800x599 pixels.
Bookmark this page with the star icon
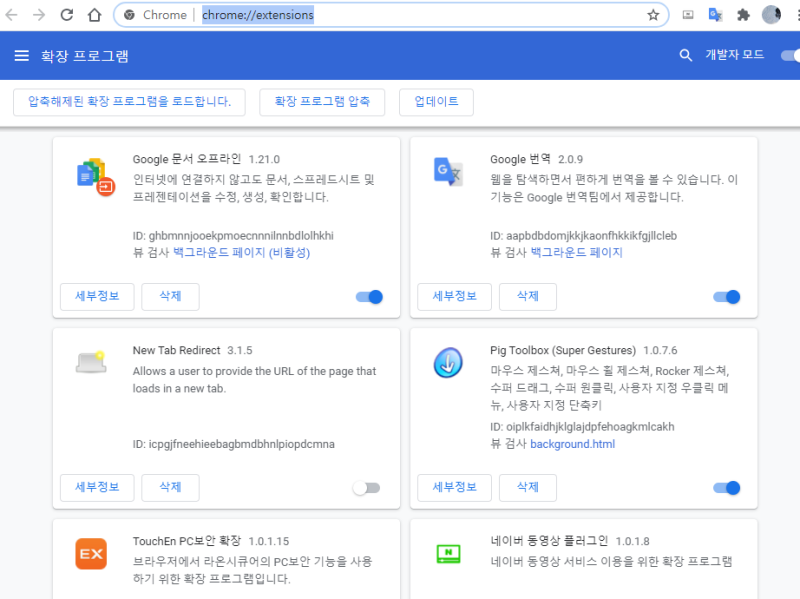point(653,15)
